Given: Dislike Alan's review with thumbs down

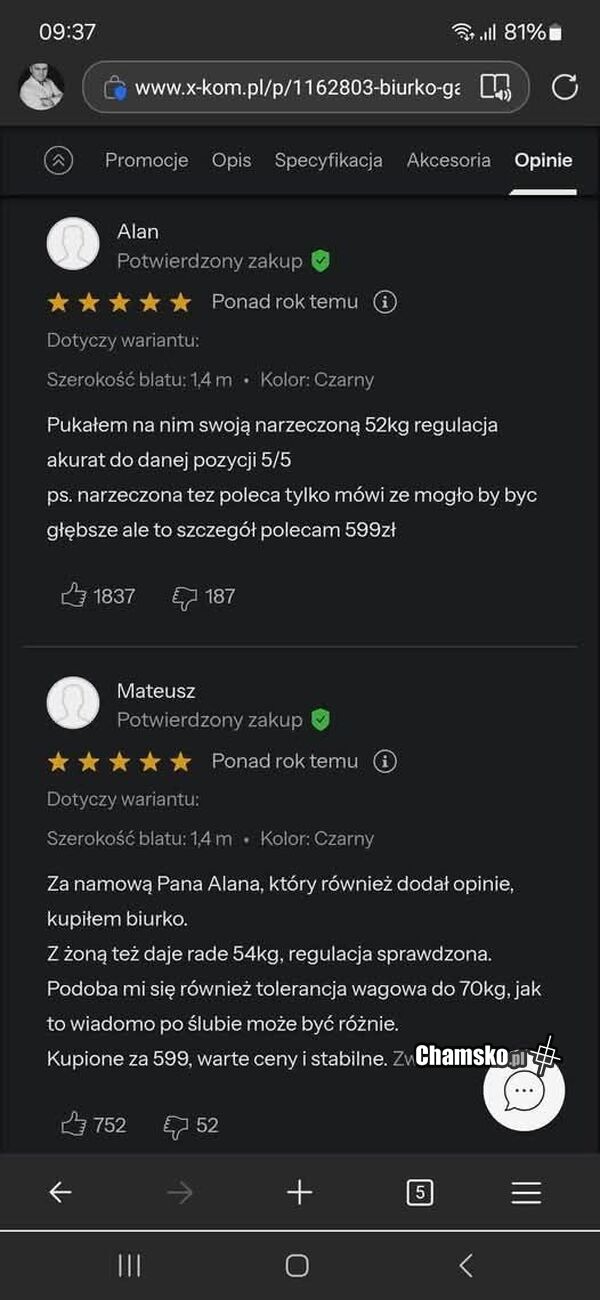Looking at the screenshot, I should pos(185,597).
